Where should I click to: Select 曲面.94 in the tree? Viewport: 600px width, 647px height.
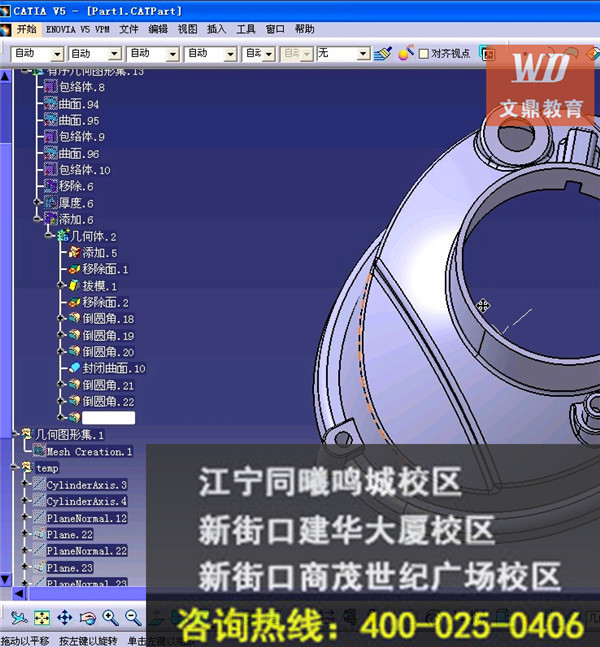click(79, 104)
